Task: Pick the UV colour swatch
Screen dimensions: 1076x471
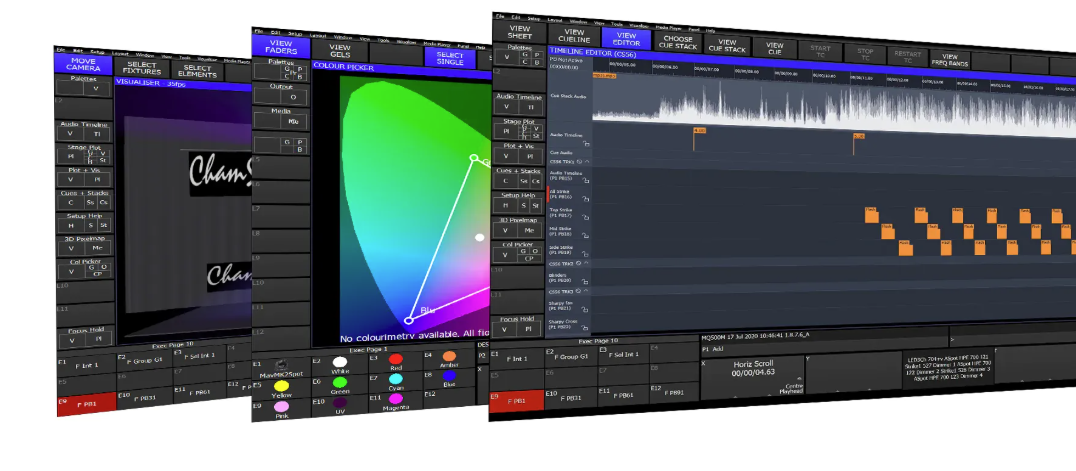Action: pyautogui.click(x=340, y=402)
